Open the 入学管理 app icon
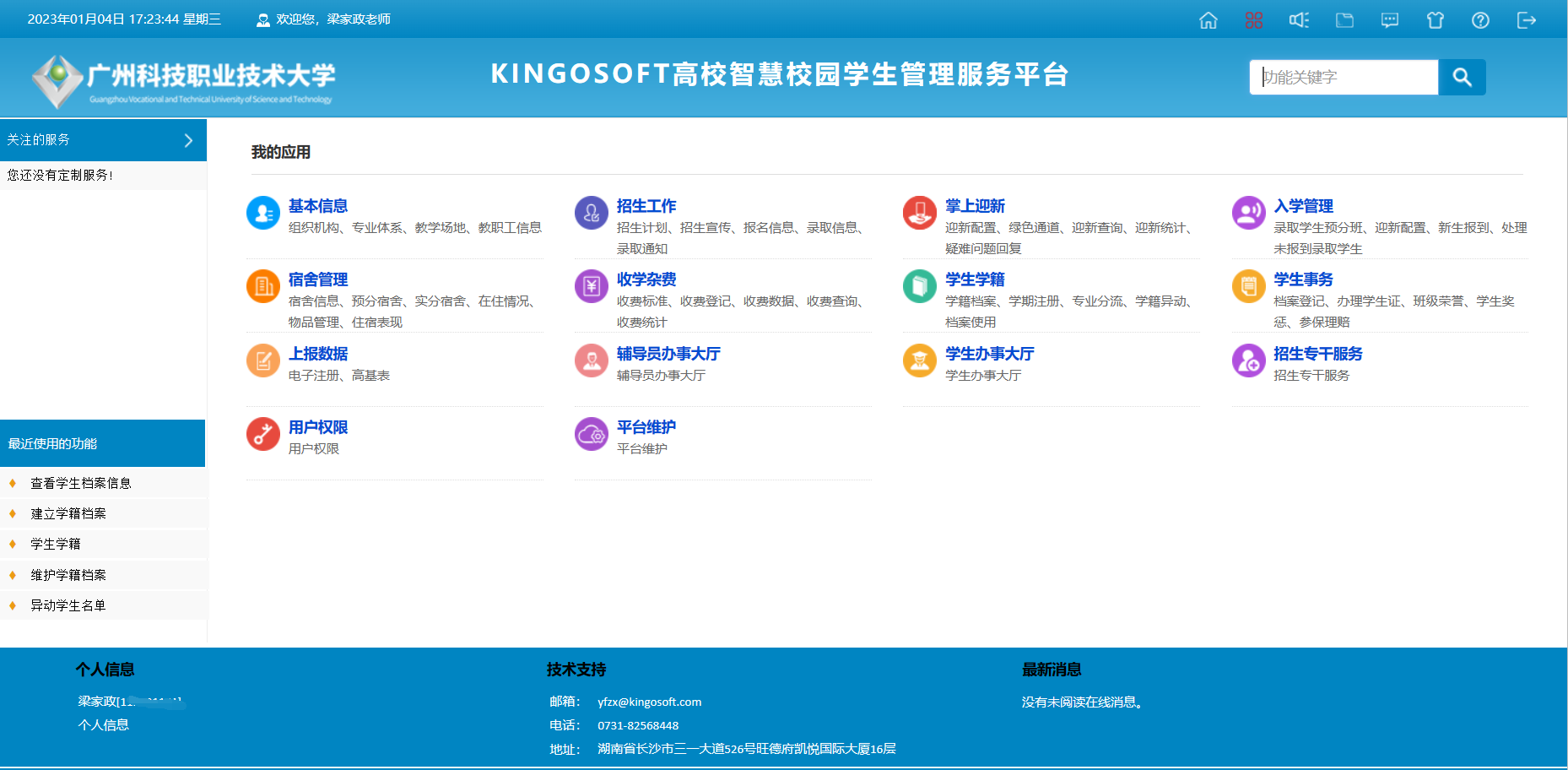Screen dimensions: 1568x770 1249,213
